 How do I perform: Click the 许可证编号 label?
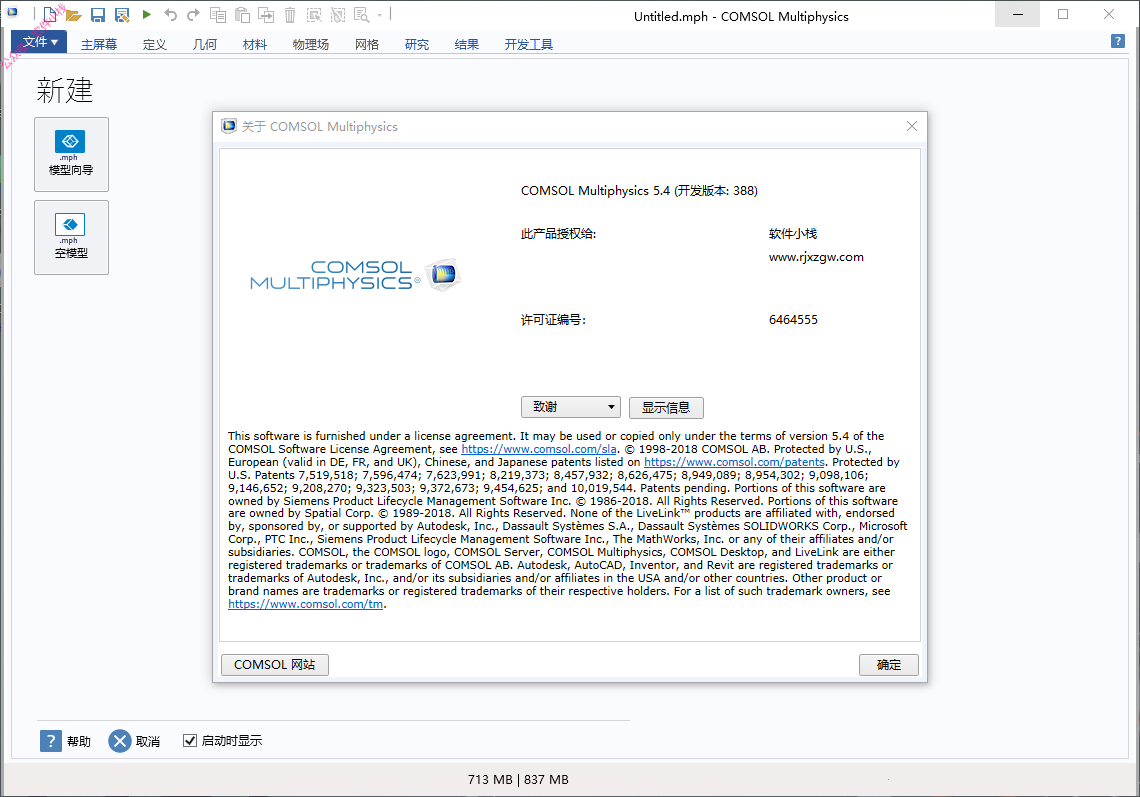point(553,320)
